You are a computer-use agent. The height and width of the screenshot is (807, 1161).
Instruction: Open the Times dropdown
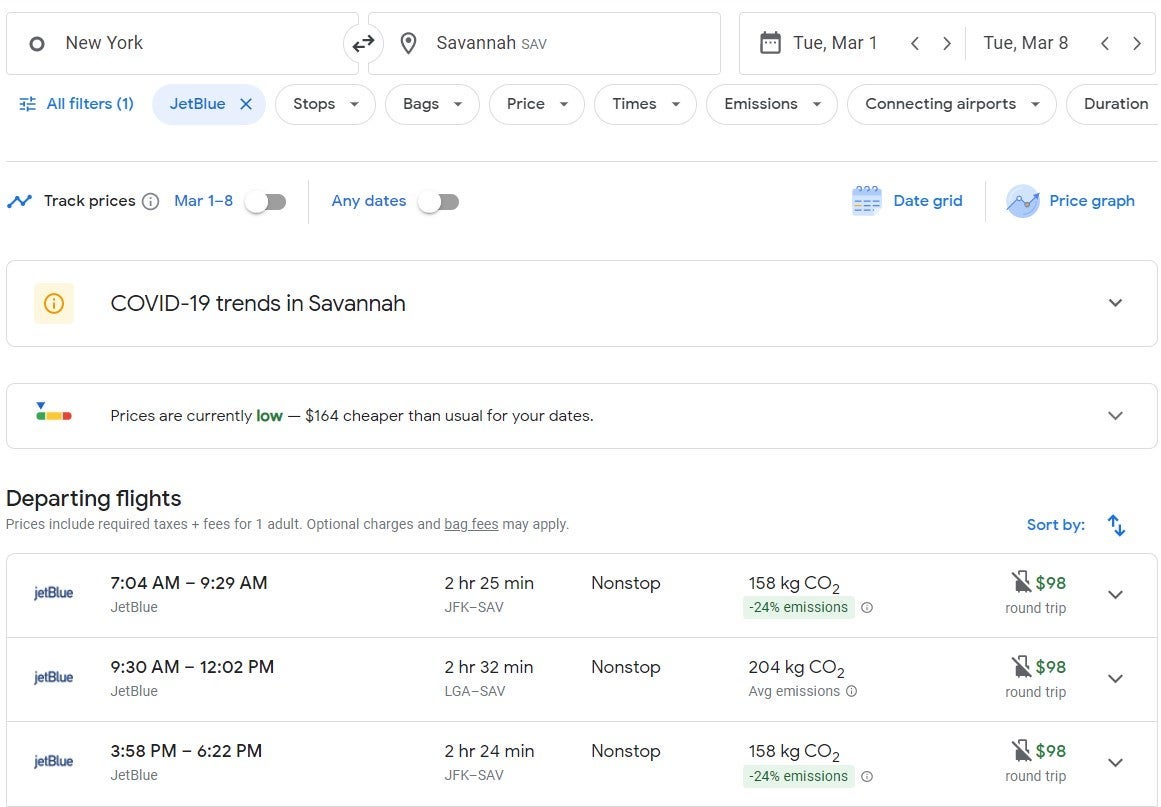pos(645,104)
